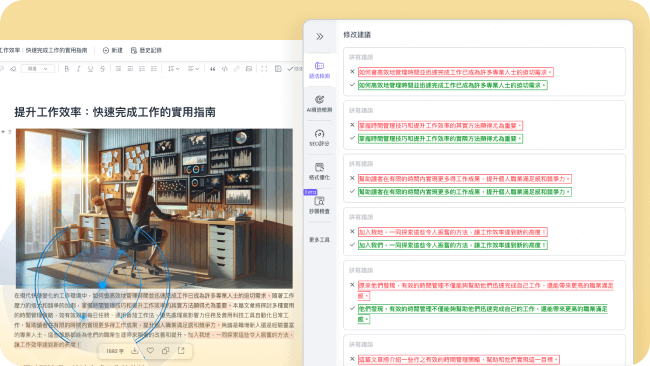Collapse the suggestions panel with double-chevron icon
650x366 pixels.
[x=319, y=36]
